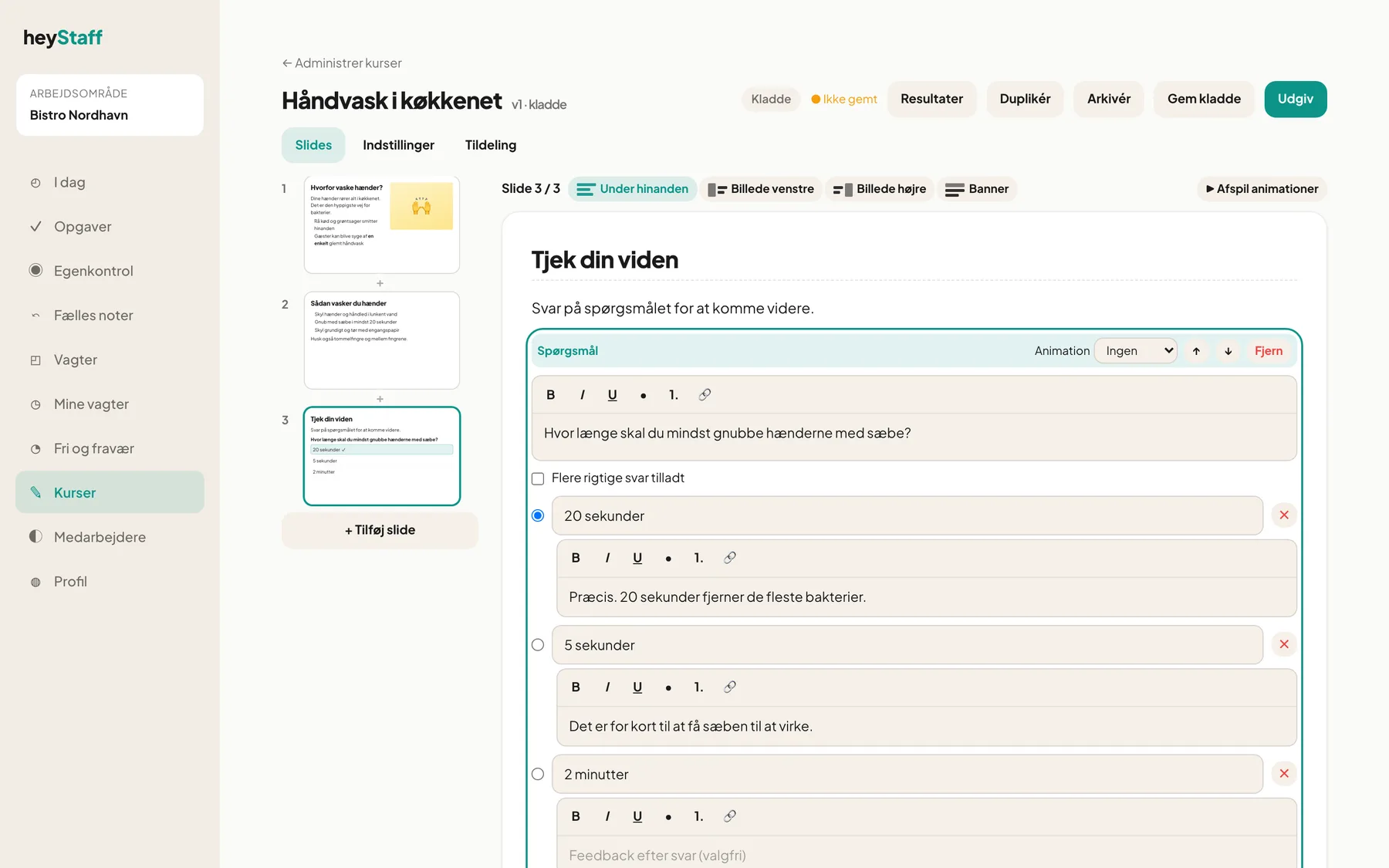Play animations with 'Afspil animationer'
This screenshot has height=868, width=1389.
point(1262,189)
